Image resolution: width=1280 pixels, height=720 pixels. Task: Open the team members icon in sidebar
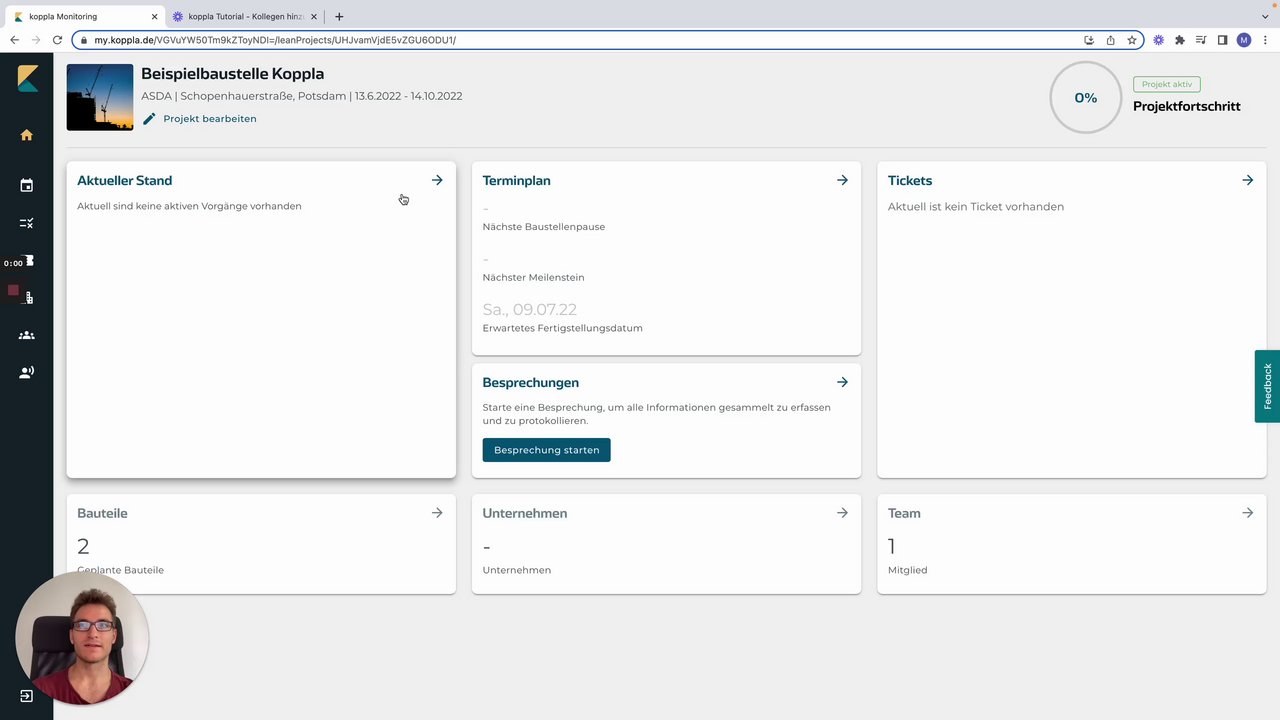coord(27,335)
